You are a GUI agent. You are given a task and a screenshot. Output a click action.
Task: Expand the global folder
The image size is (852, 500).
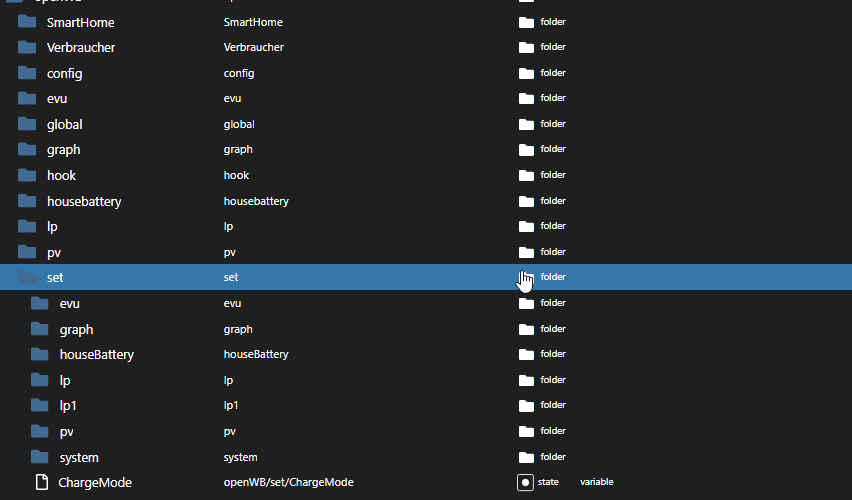tap(27, 124)
